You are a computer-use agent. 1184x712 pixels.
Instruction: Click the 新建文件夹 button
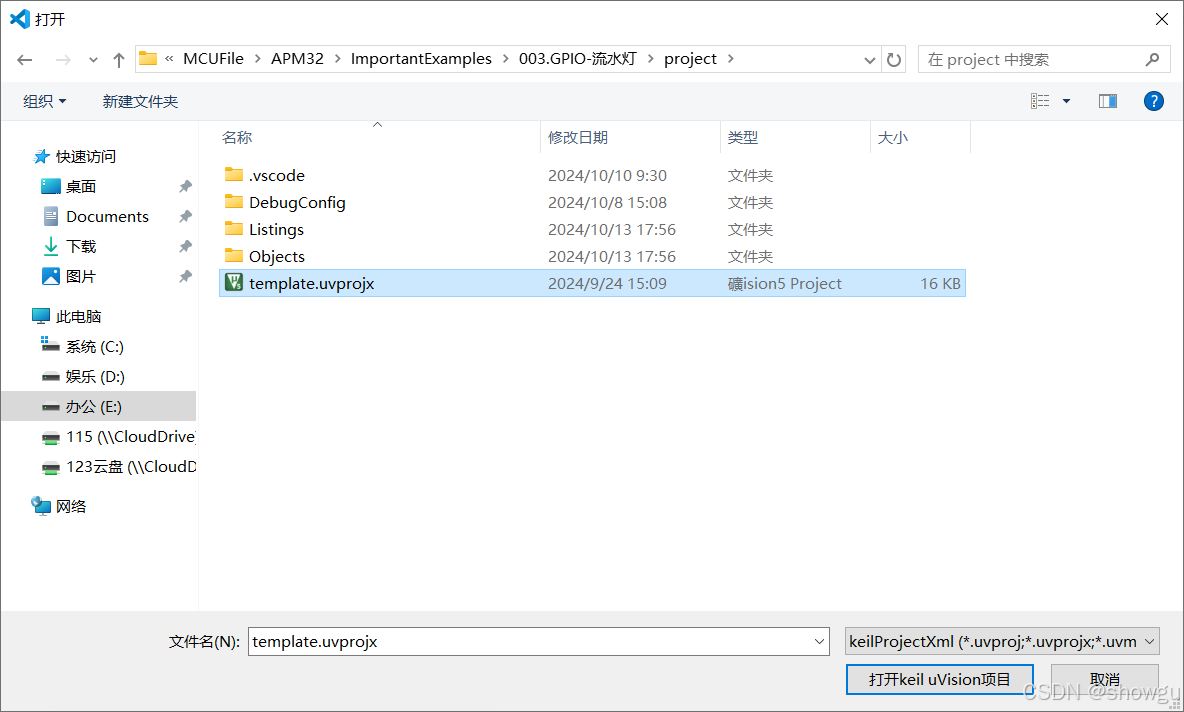coord(140,100)
